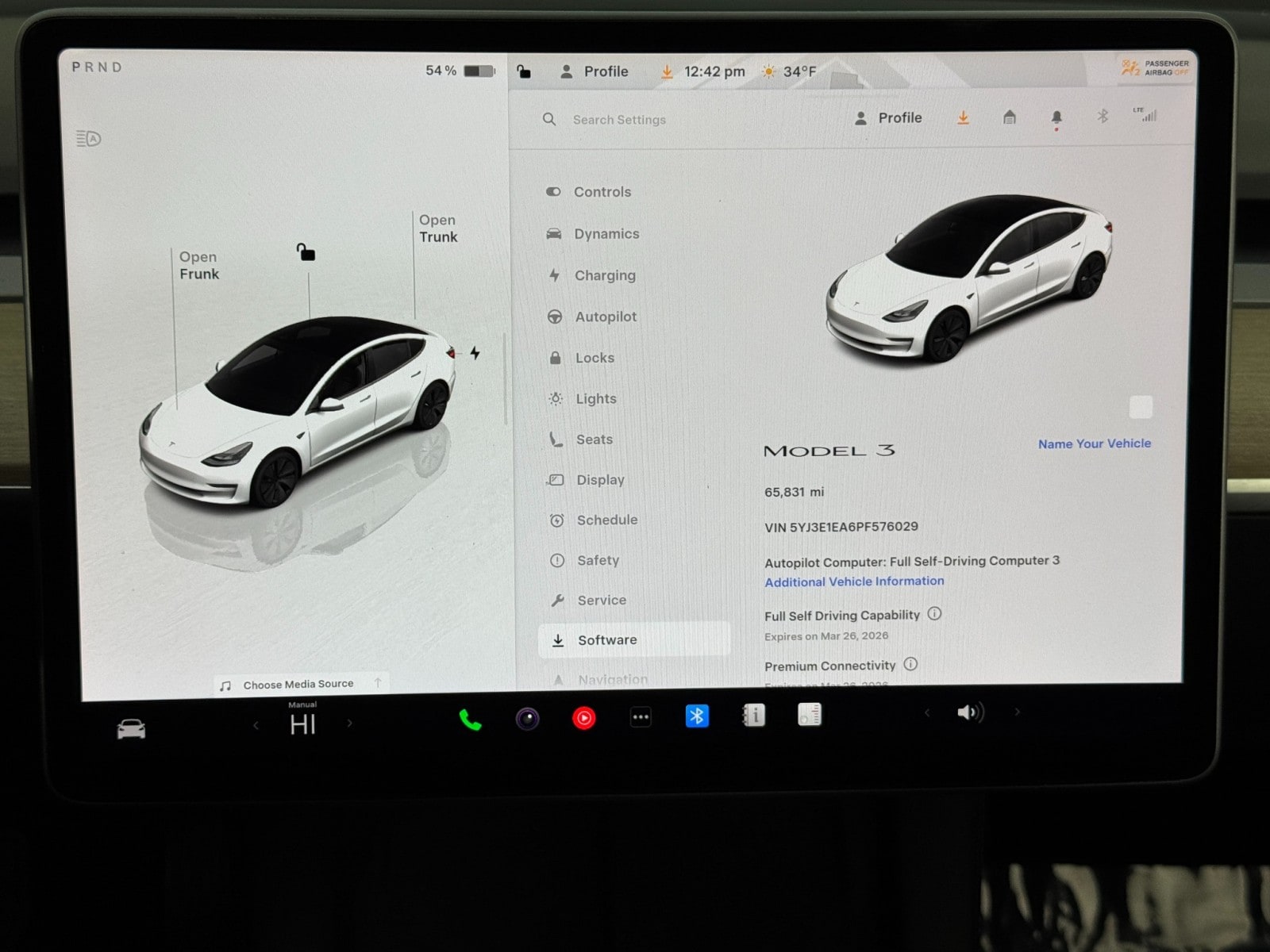Screen dimensions: 1270x952
Task: Tap the HomeLink garage icon
Action: pyautogui.click(x=1009, y=118)
